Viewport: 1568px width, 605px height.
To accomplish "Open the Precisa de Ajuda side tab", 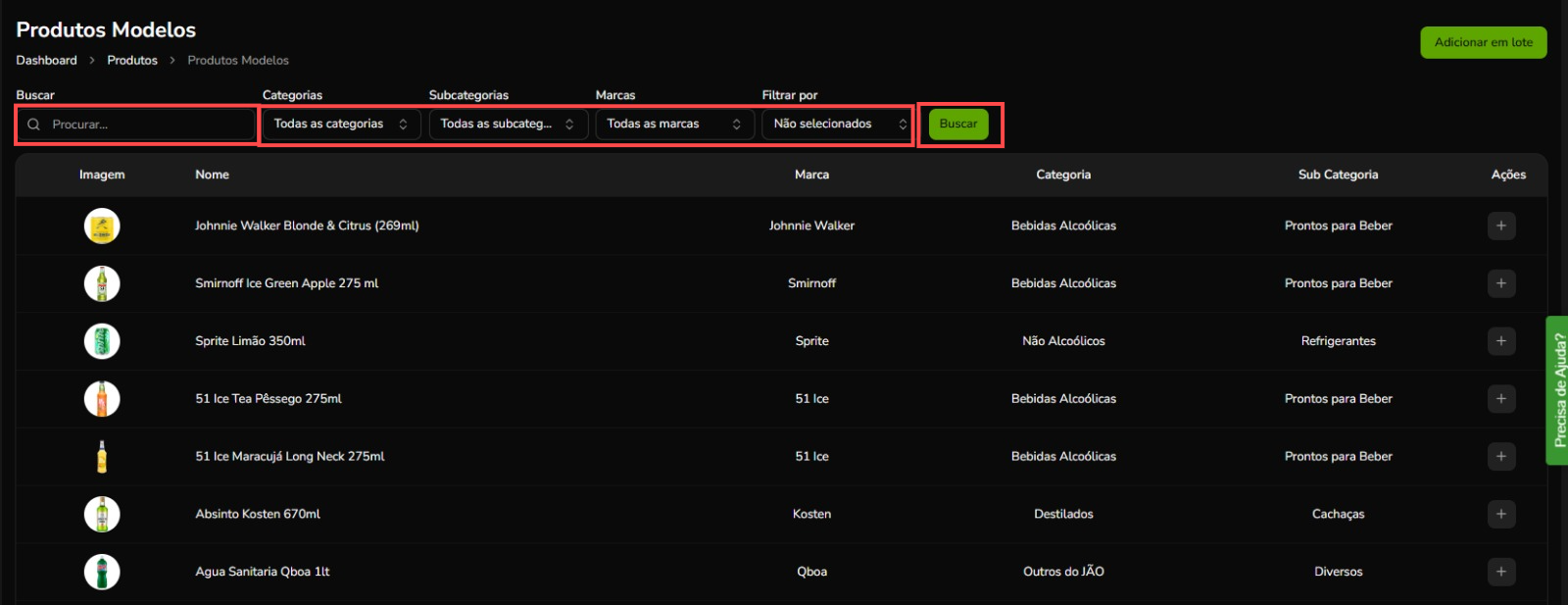I will click(x=1557, y=390).
